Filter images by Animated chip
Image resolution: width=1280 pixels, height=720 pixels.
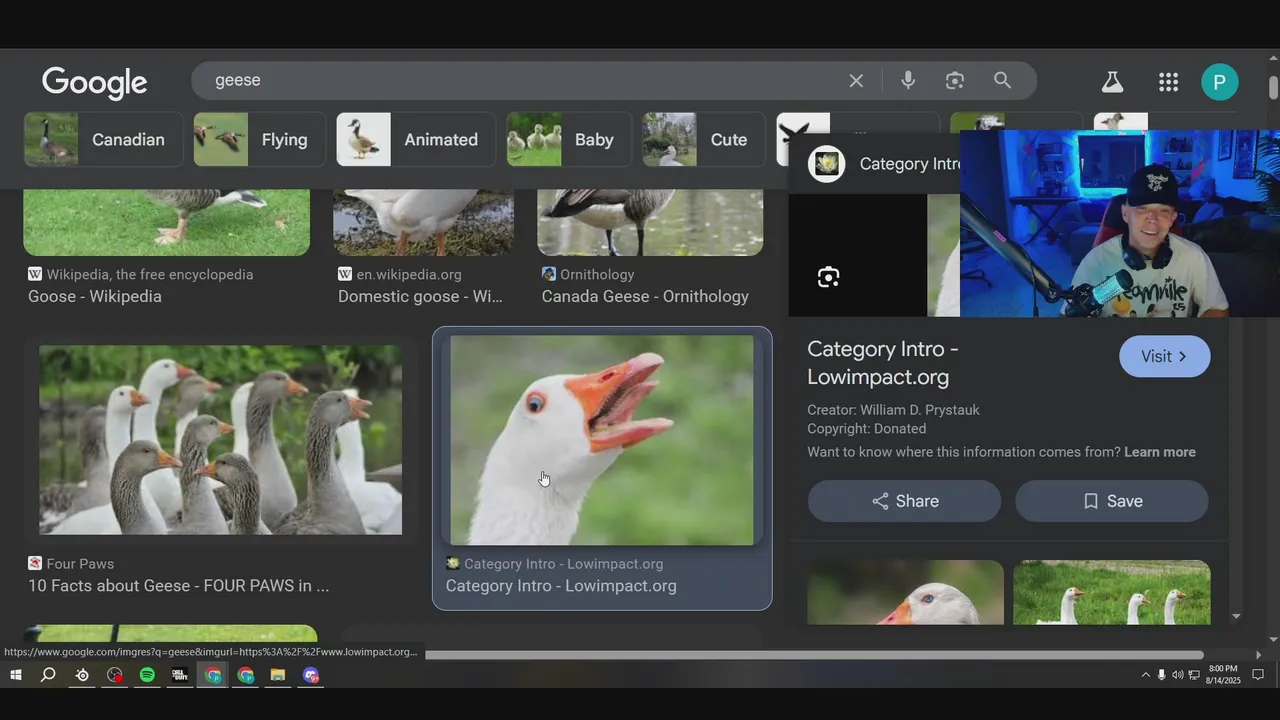coord(416,139)
